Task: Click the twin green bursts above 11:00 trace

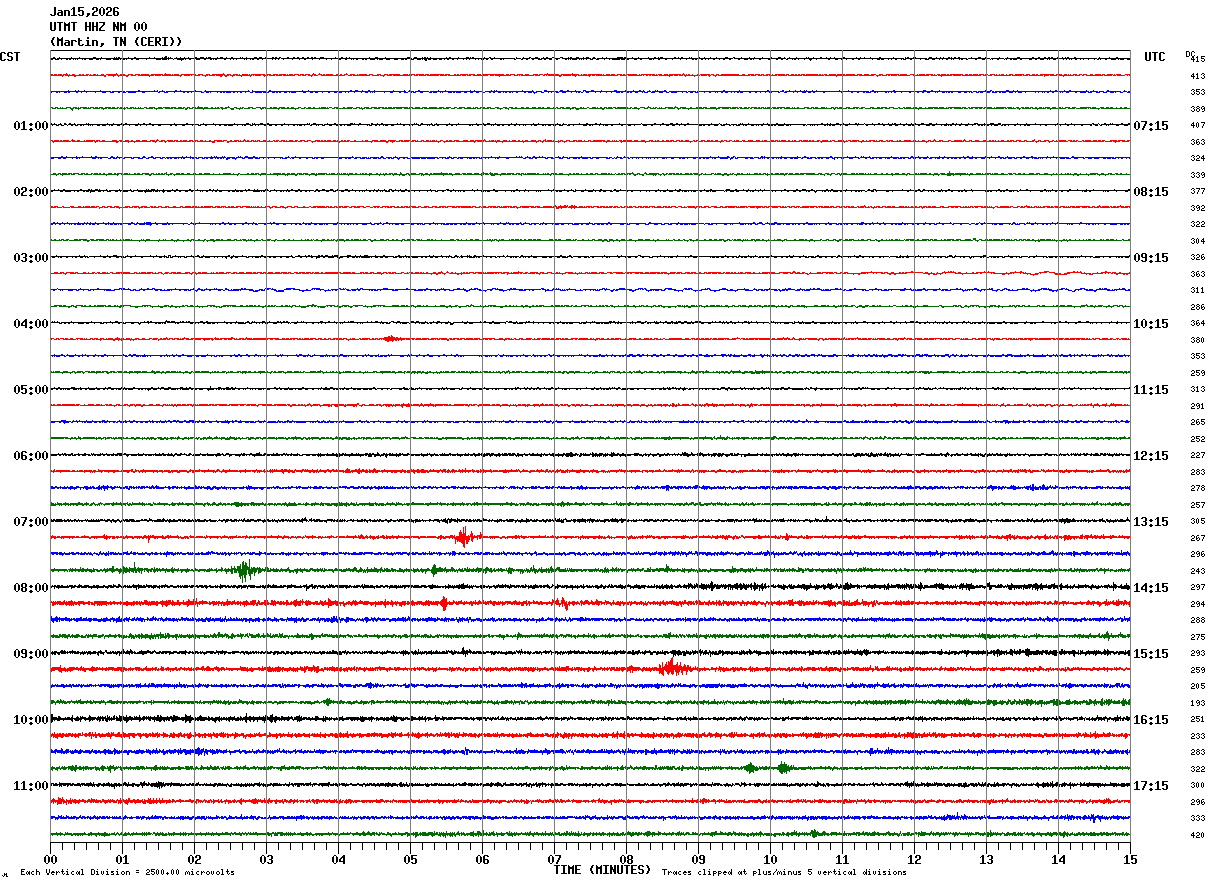Action: click(x=767, y=768)
